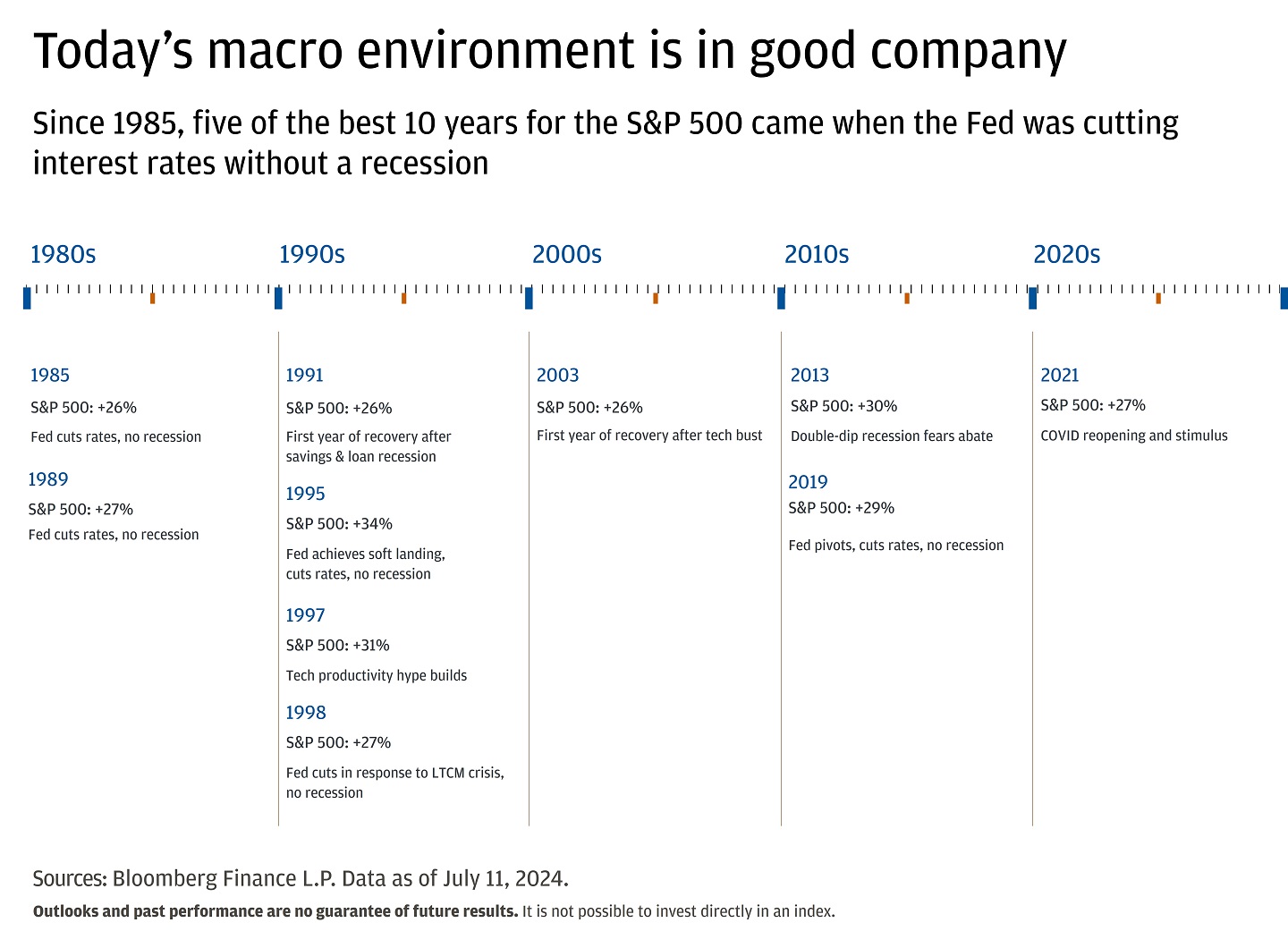Click the 1995 year heading
1288x931 pixels.
tap(305, 494)
